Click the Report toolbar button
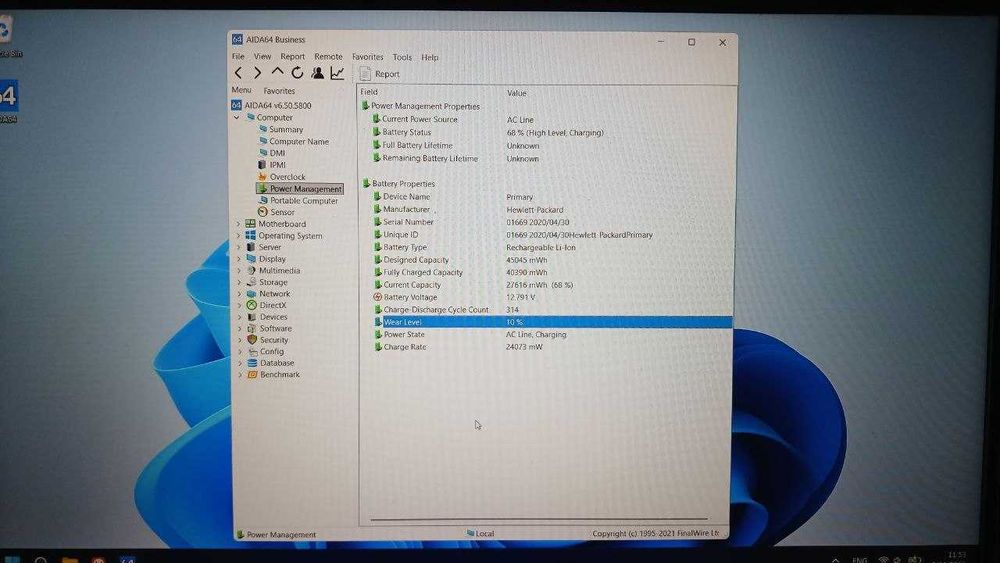Viewport: 1000px width, 563px height. (x=379, y=74)
